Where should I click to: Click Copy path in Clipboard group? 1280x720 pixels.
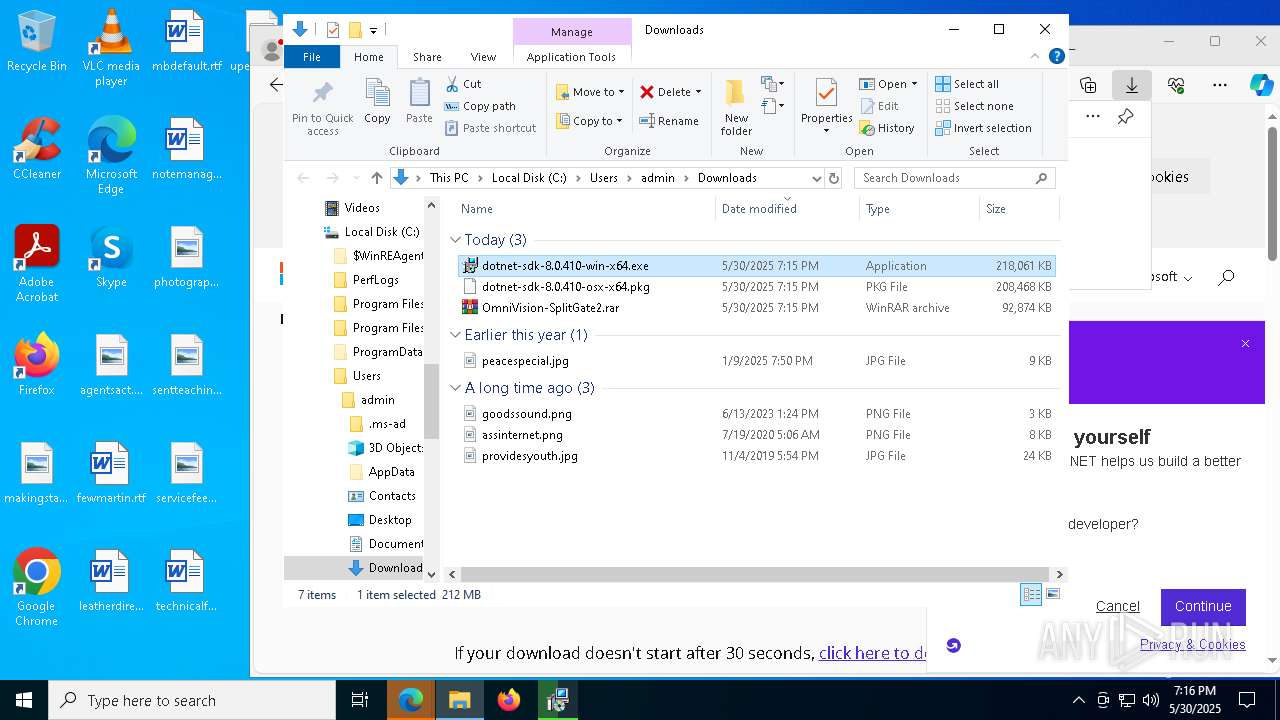[480, 106]
